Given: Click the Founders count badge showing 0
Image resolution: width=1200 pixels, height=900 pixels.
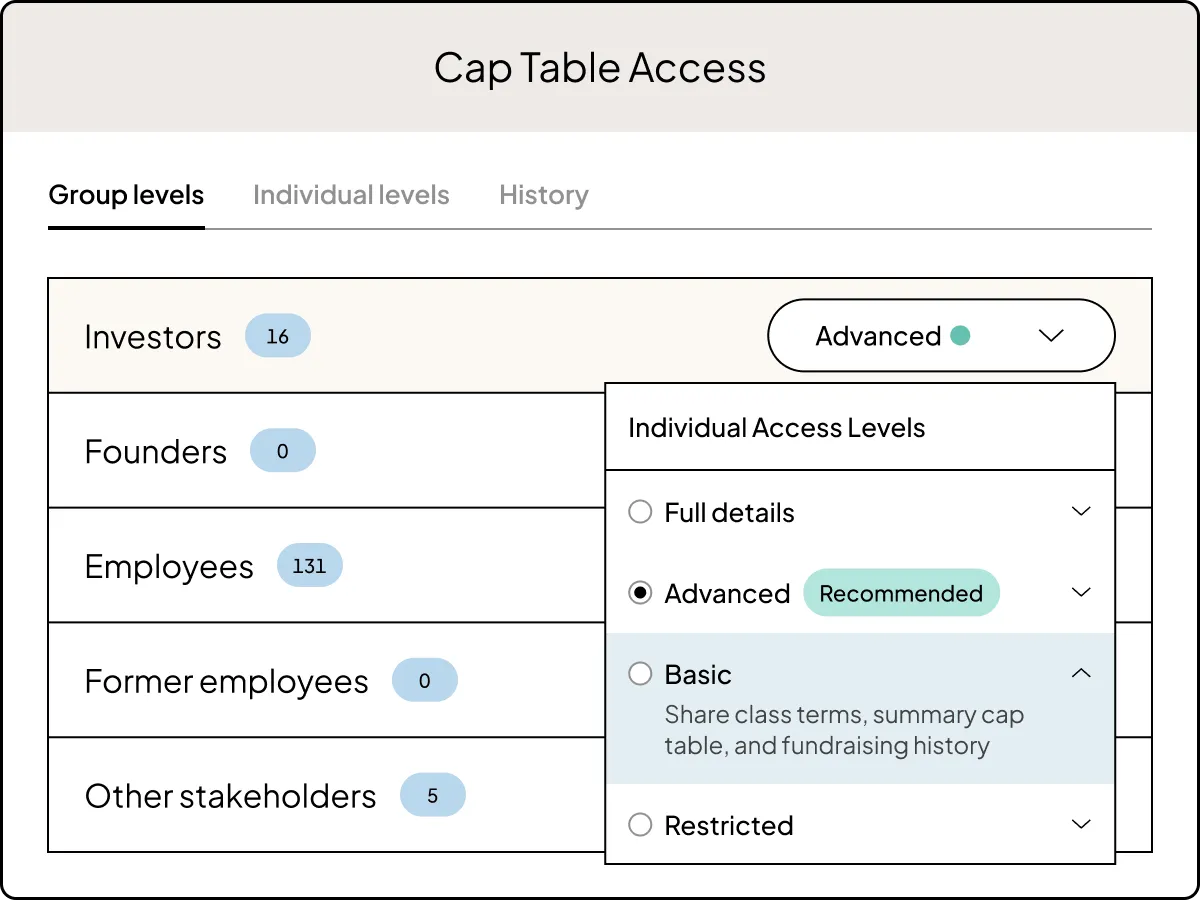Looking at the screenshot, I should pos(283,451).
